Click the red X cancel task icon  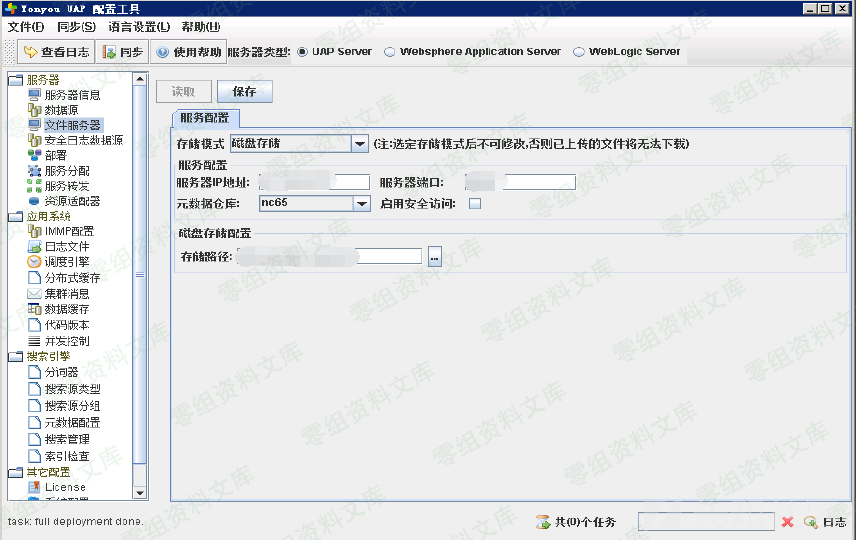(x=788, y=522)
